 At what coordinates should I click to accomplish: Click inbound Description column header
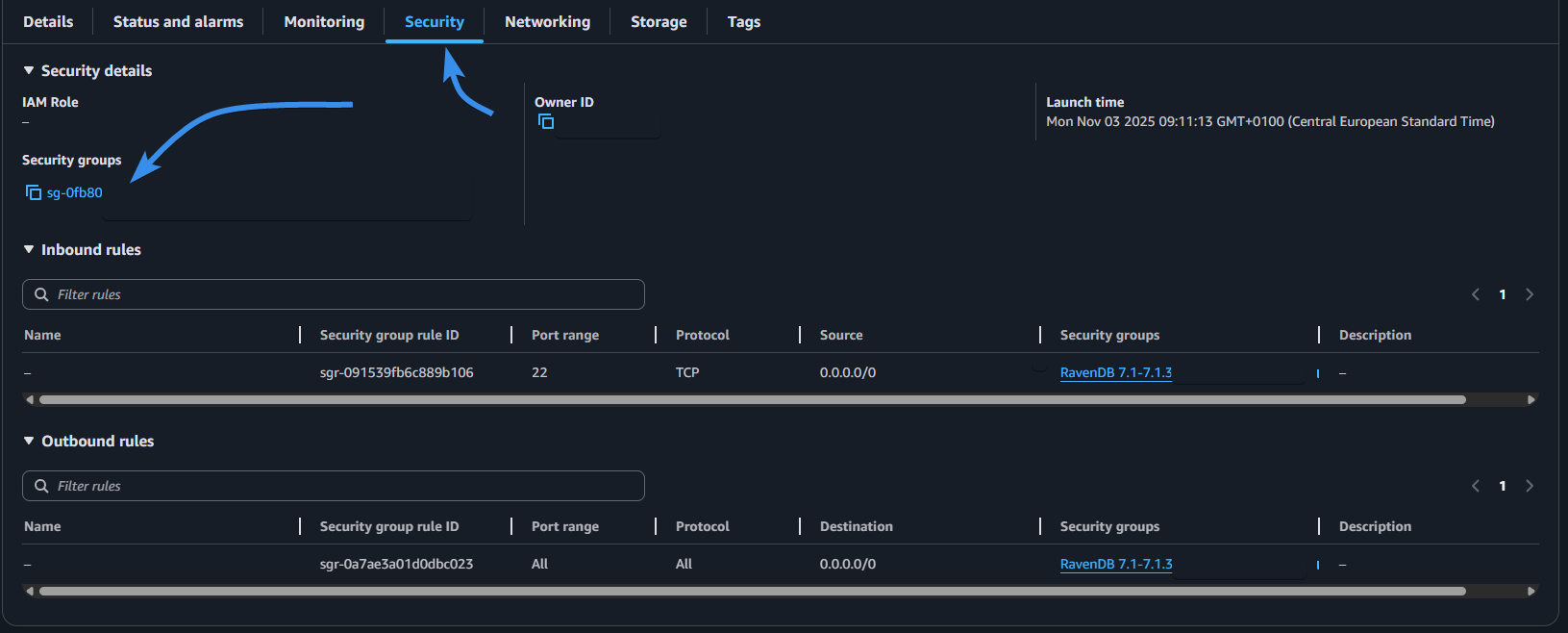(1375, 335)
